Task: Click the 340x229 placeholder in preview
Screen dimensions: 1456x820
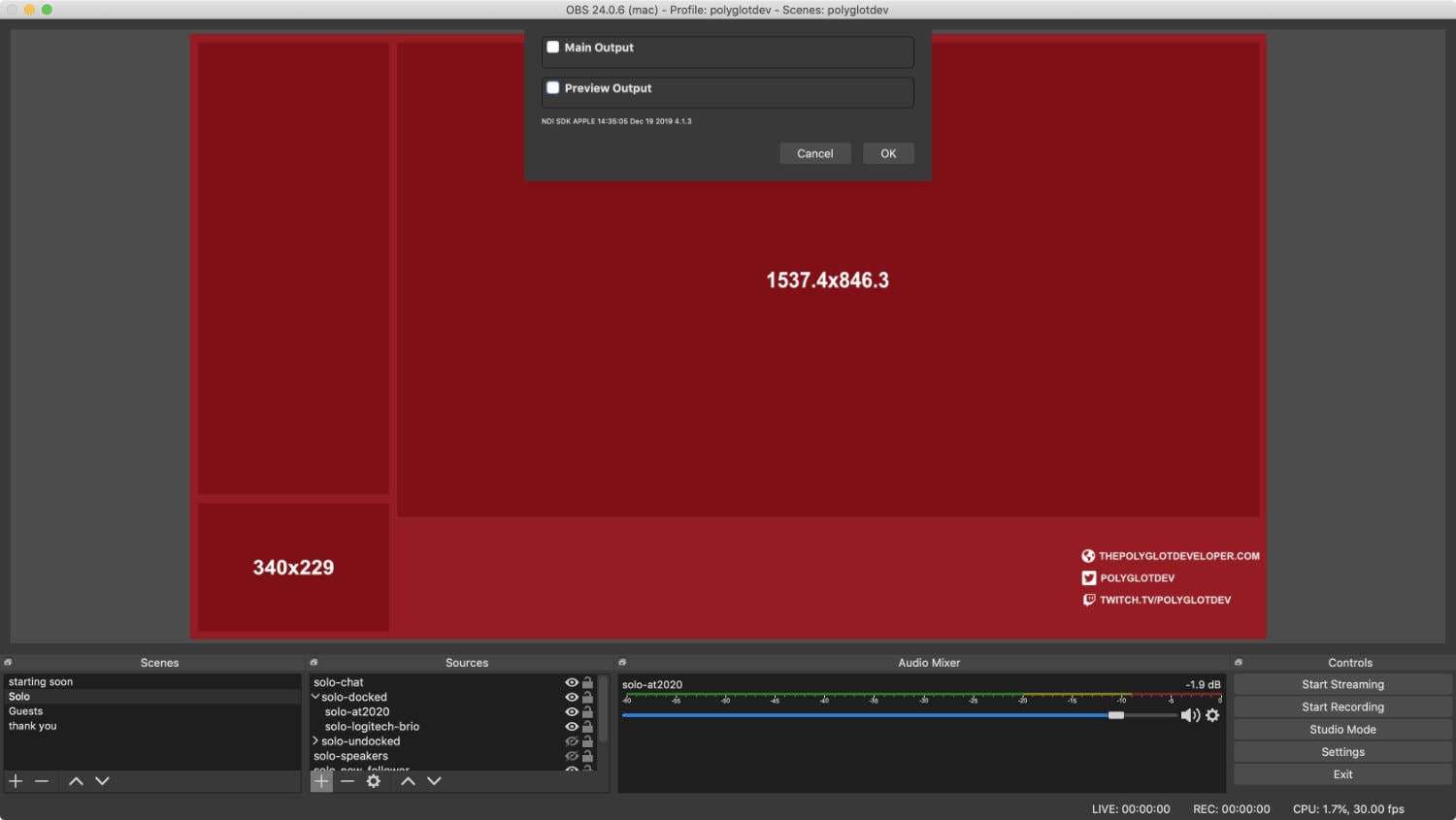Action: (x=293, y=567)
